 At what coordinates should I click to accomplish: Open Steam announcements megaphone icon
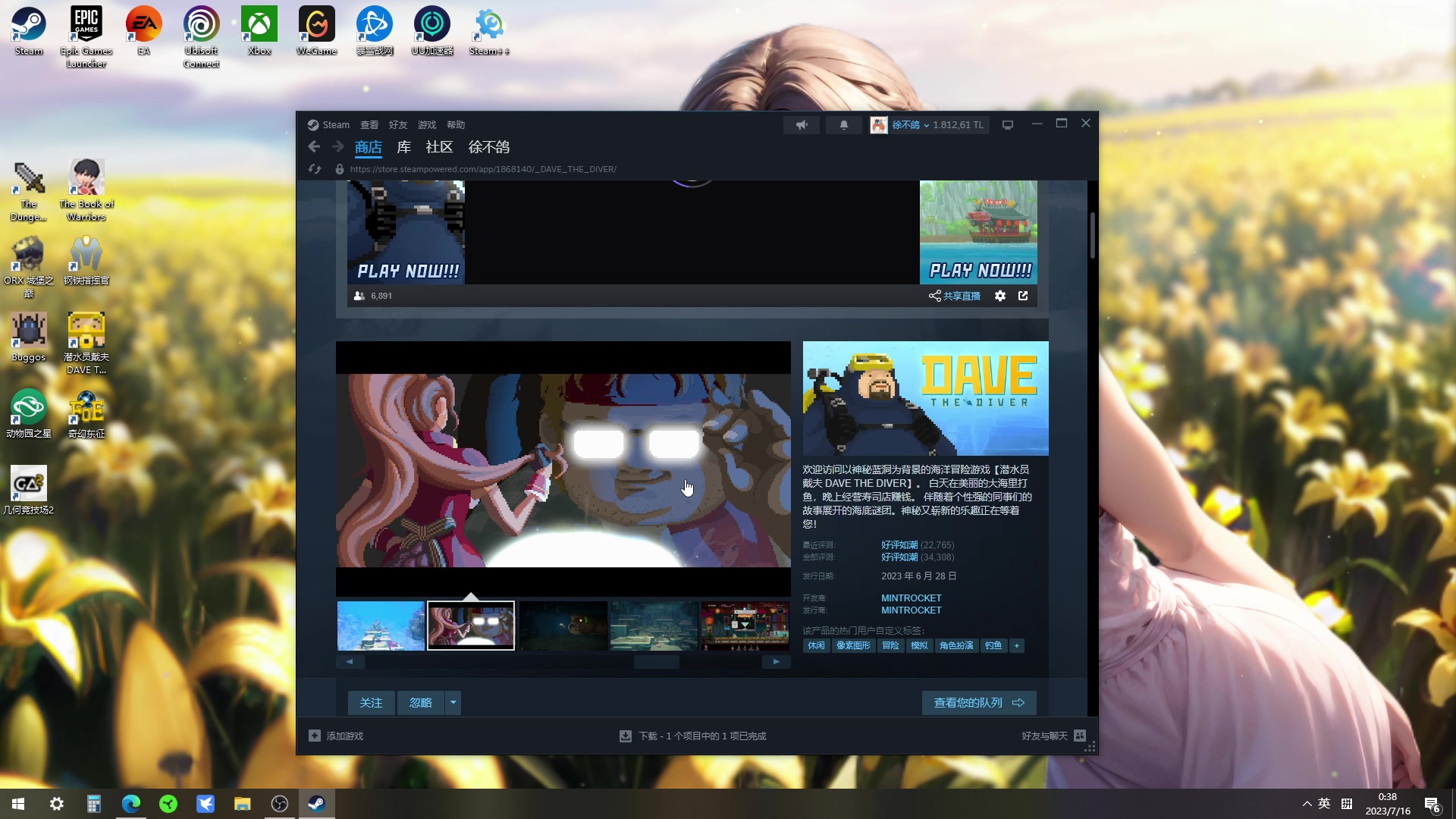802,125
